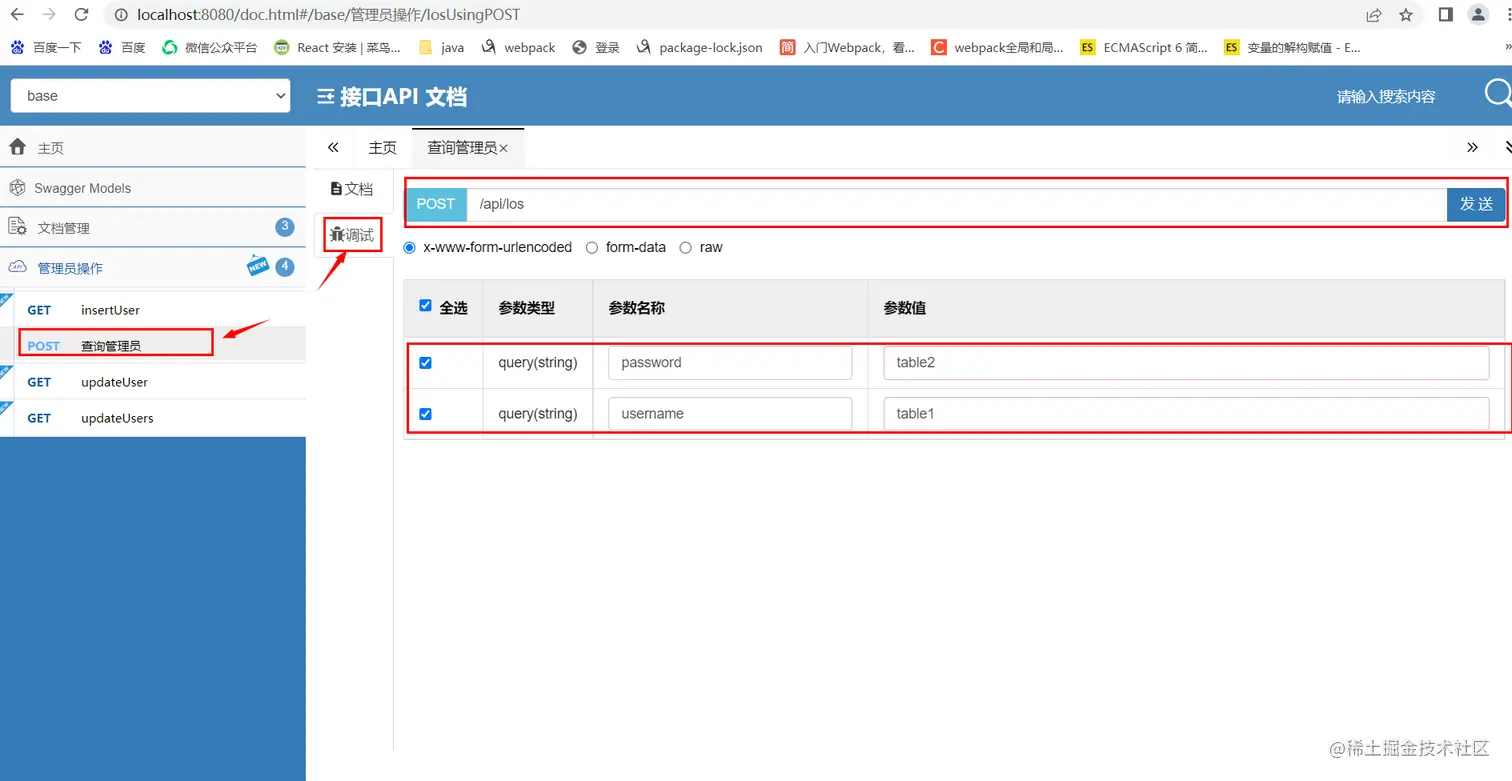Viewport: 1512px width, 781px height.
Task: Edit the /api/los request URL field
Action: tap(957, 204)
